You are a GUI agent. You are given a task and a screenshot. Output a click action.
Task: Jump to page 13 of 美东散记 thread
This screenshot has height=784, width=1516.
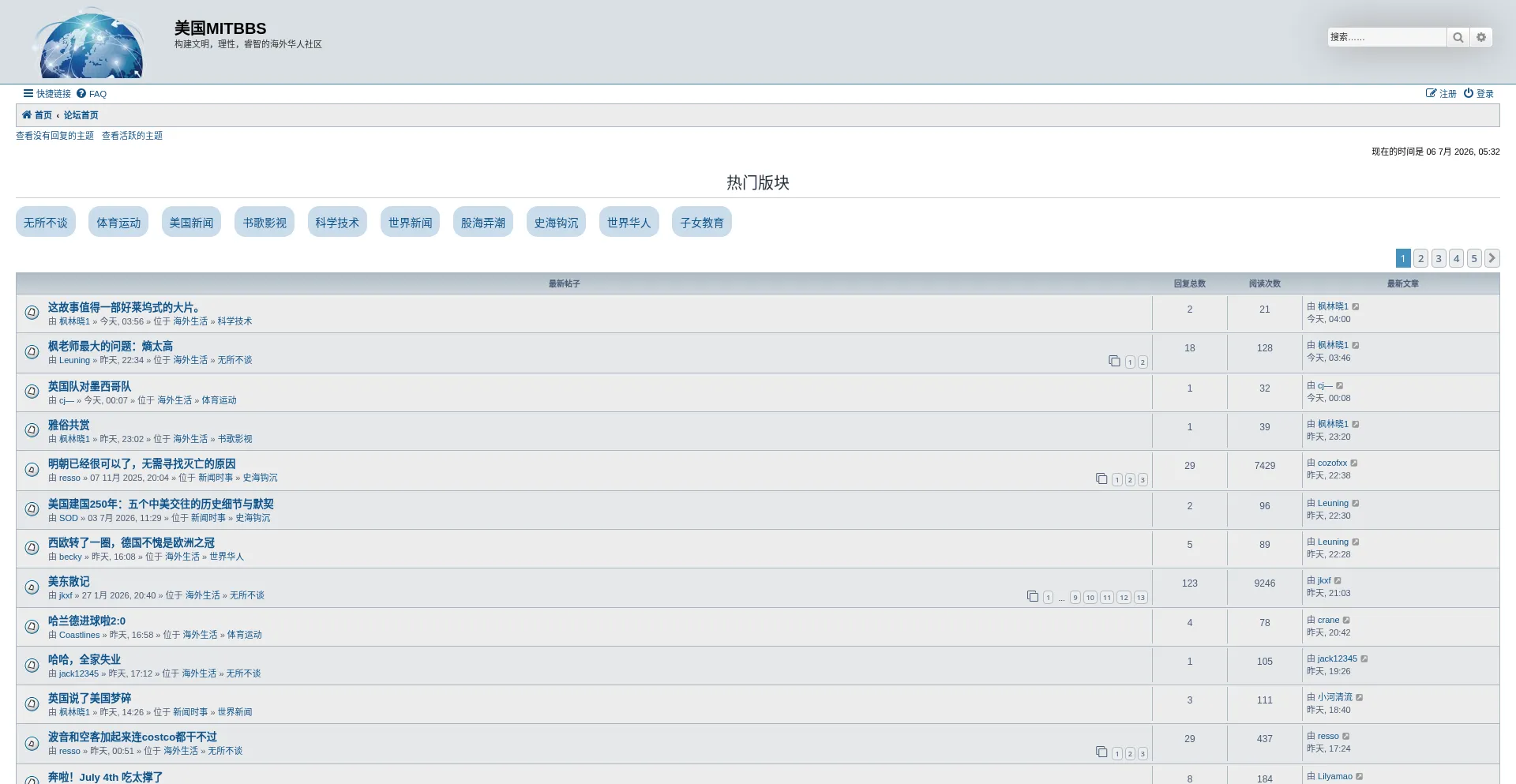(x=1140, y=598)
